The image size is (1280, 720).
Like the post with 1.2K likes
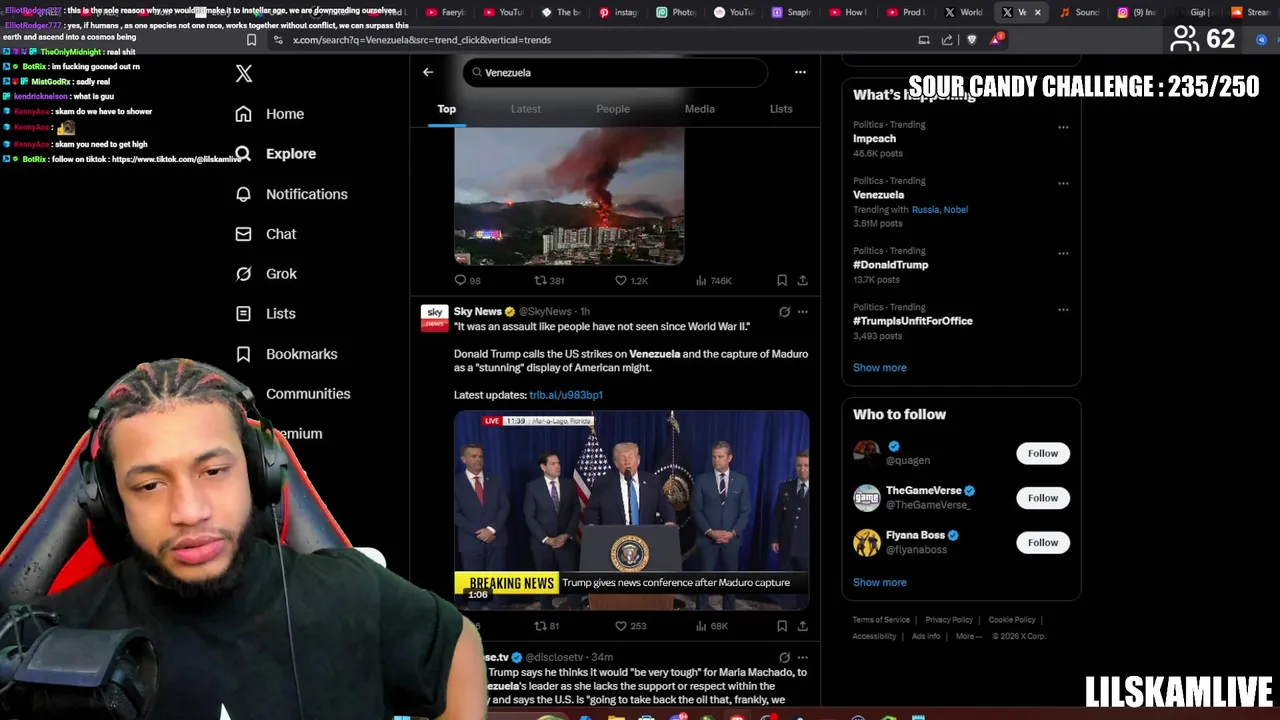631,281
